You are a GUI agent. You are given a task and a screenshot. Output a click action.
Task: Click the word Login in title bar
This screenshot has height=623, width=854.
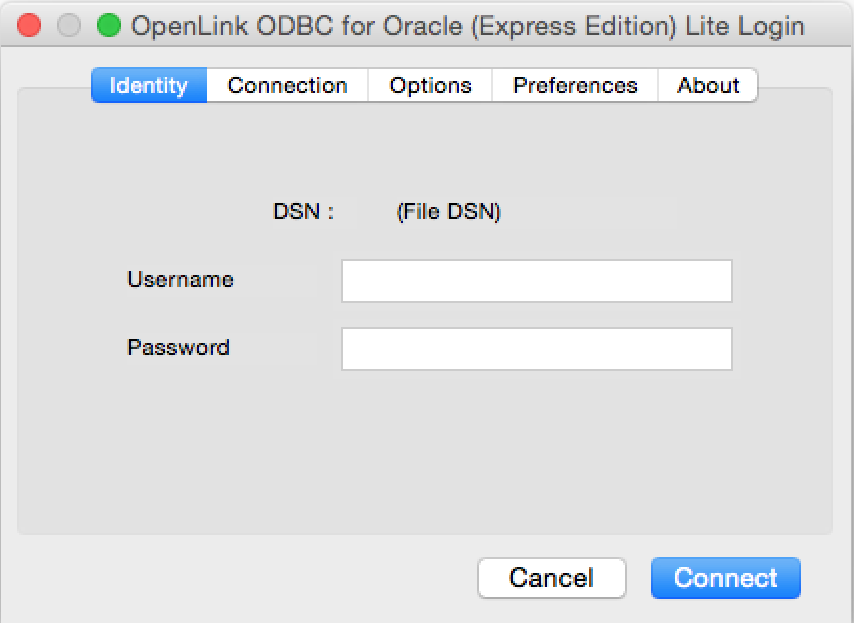pyautogui.click(x=770, y=27)
